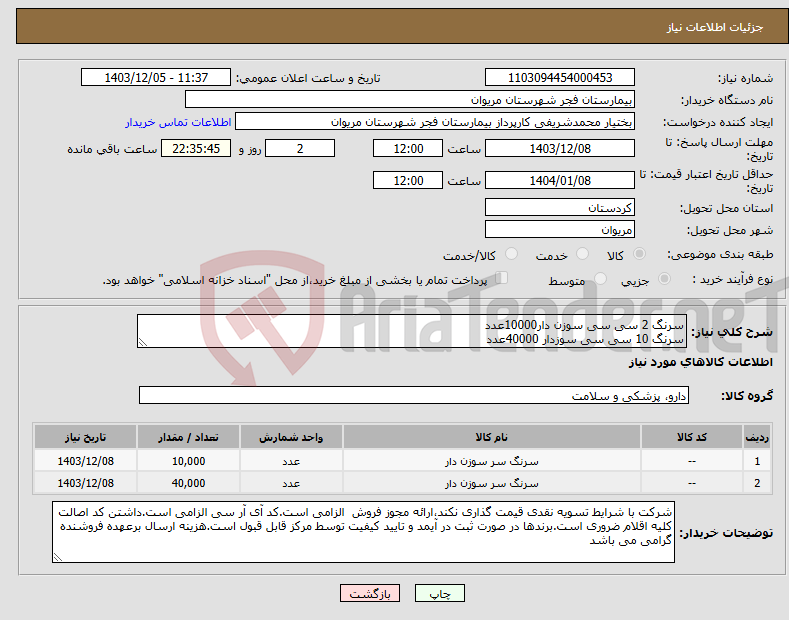
Task: Select the کالا/خدمت radio button
Action: 511,254
